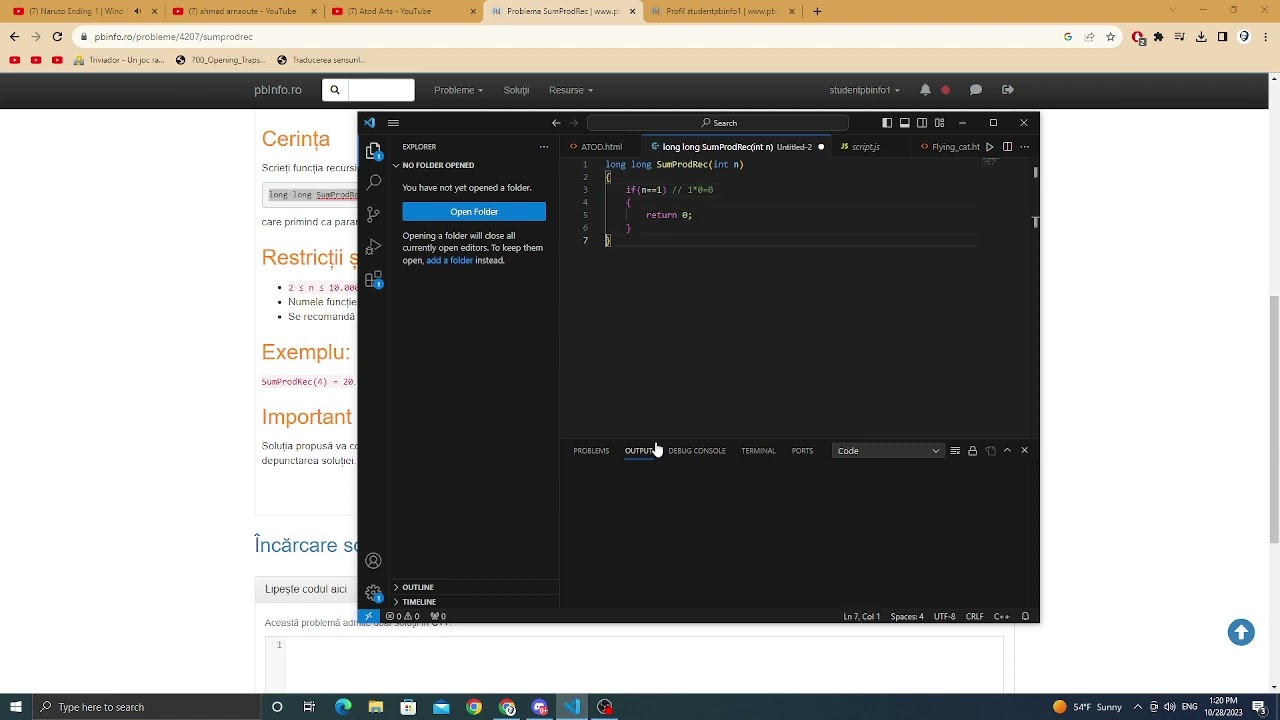Switch to Profil studentpbinfo1 browser tab
The width and height of the screenshot is (1280, 720).
coord(720,11)
